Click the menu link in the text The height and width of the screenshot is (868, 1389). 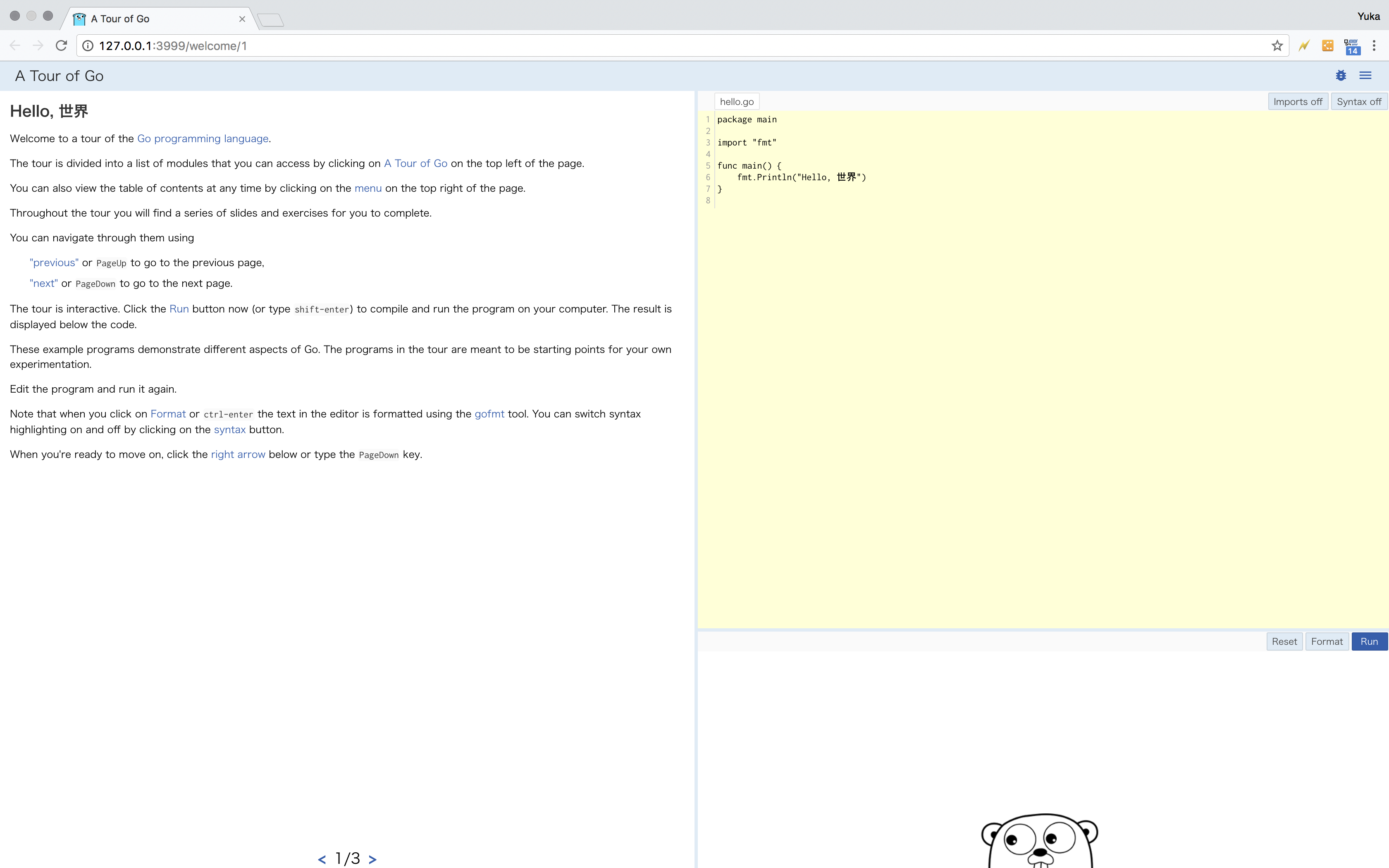[368, 188]
